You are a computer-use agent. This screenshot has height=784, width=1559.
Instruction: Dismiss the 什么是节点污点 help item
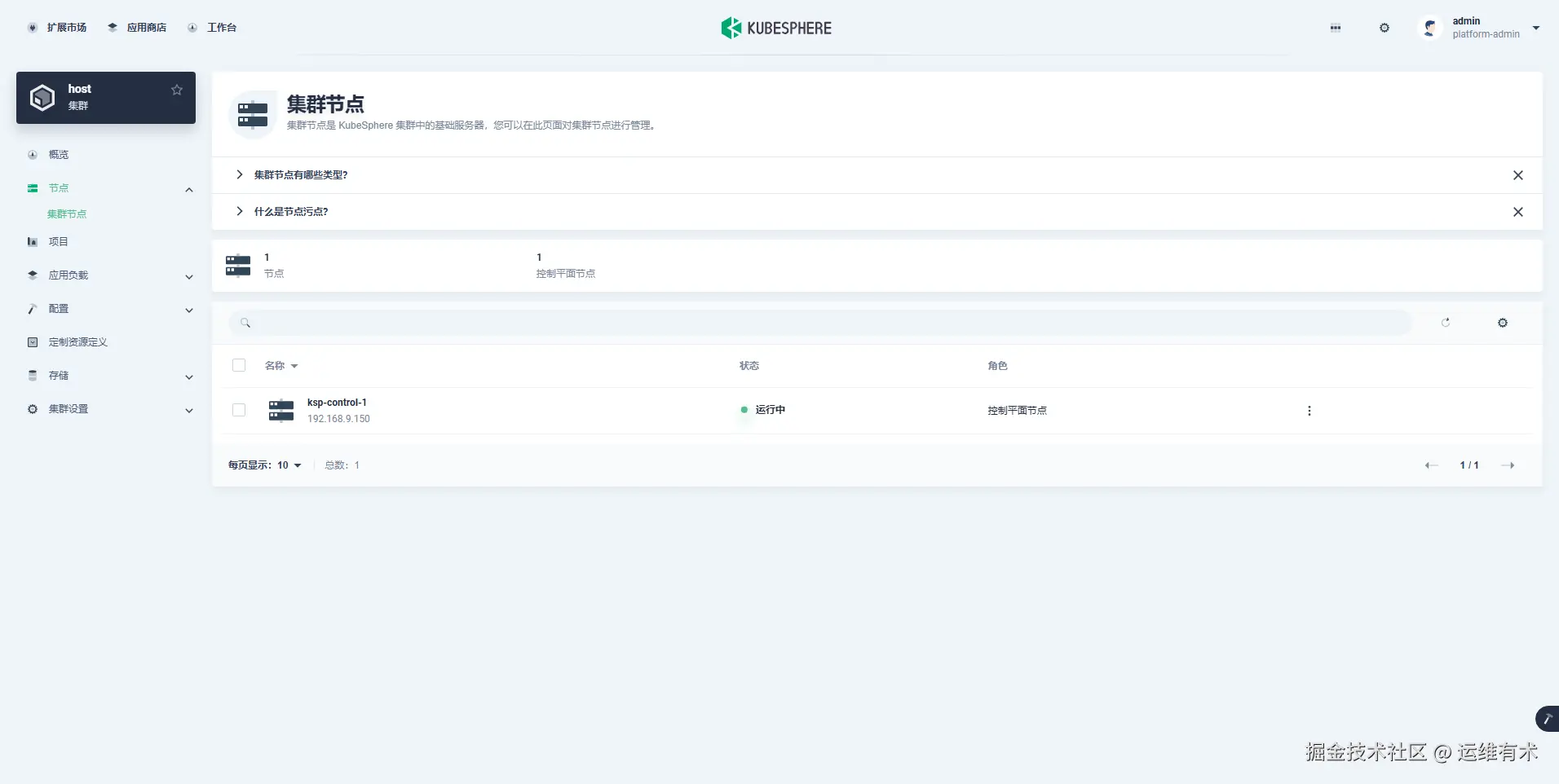pyautogui.click(x=1518, y=212)
